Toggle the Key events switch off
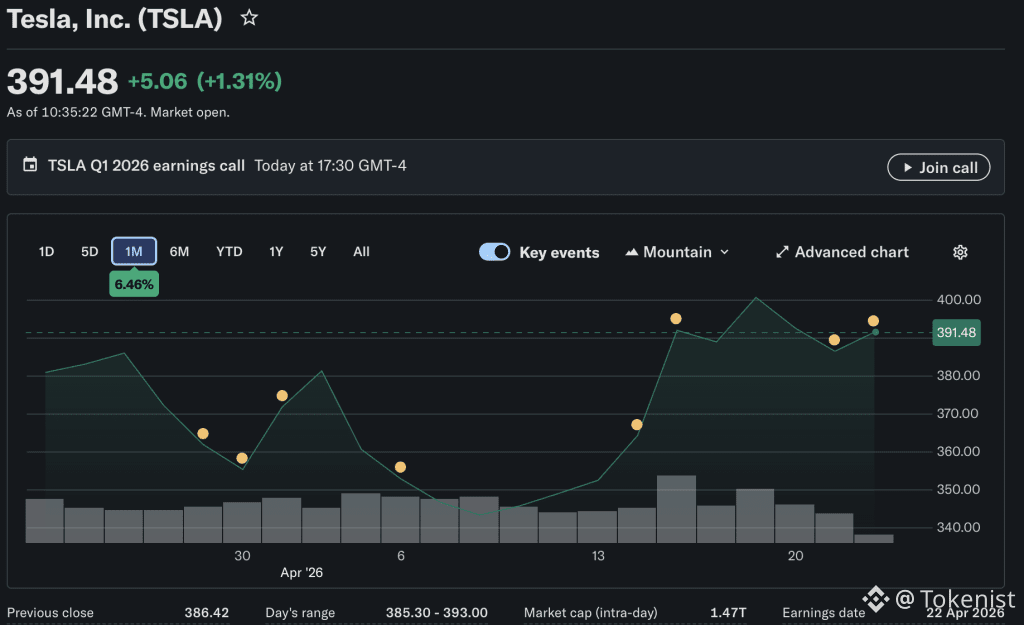This screenshot has width=1024, height=625. coord(495,252)
